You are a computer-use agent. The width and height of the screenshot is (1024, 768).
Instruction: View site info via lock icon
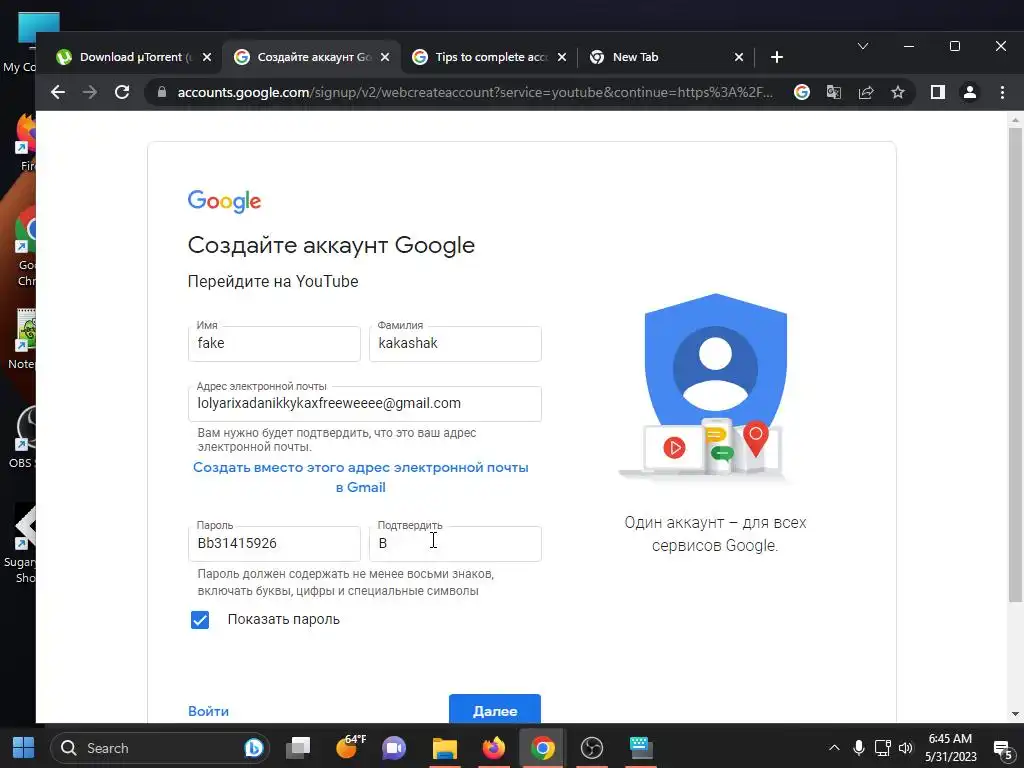[x=162, y=92]
